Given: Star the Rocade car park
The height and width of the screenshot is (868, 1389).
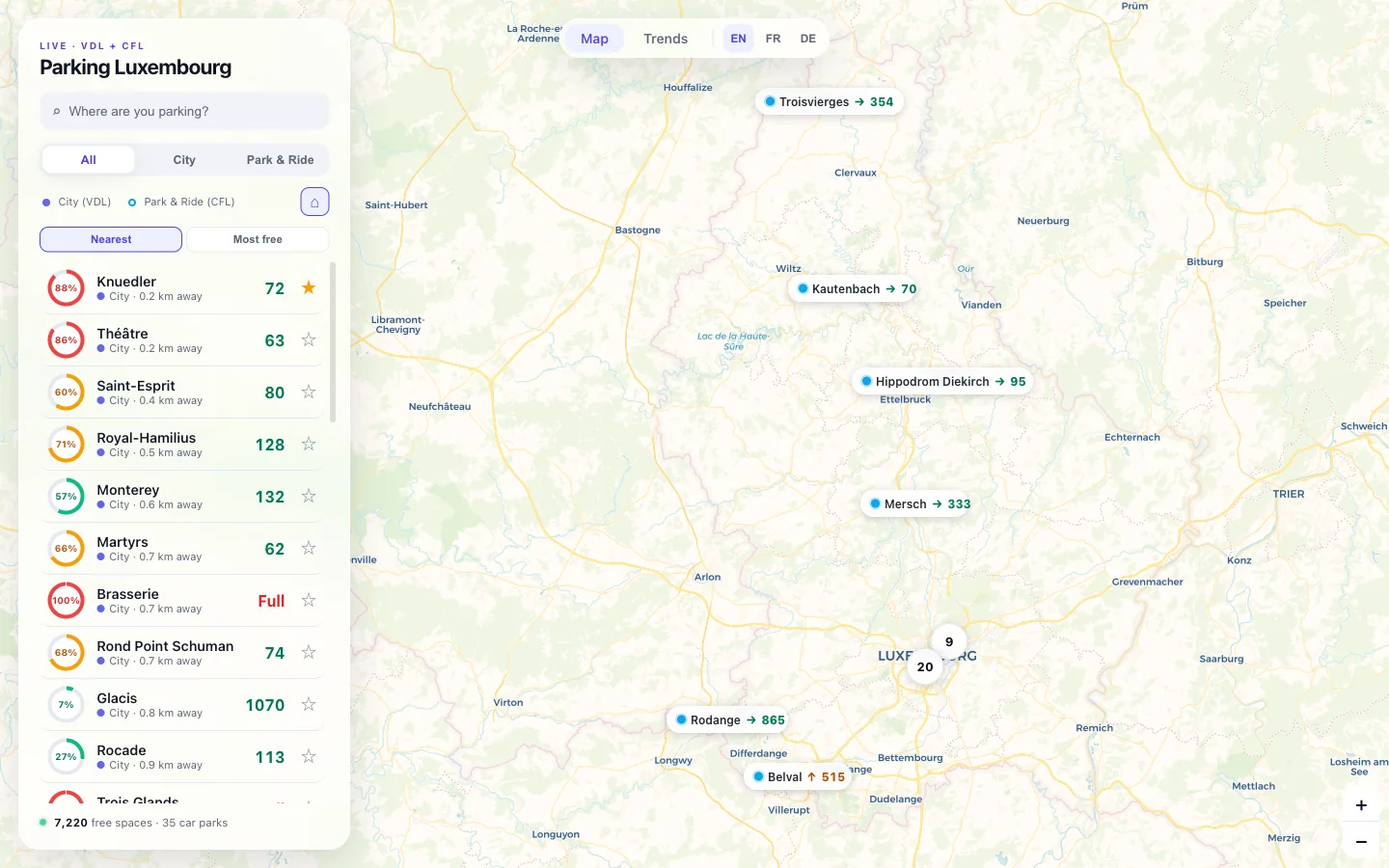Looking at the screenshot, I should coord(309,756).
